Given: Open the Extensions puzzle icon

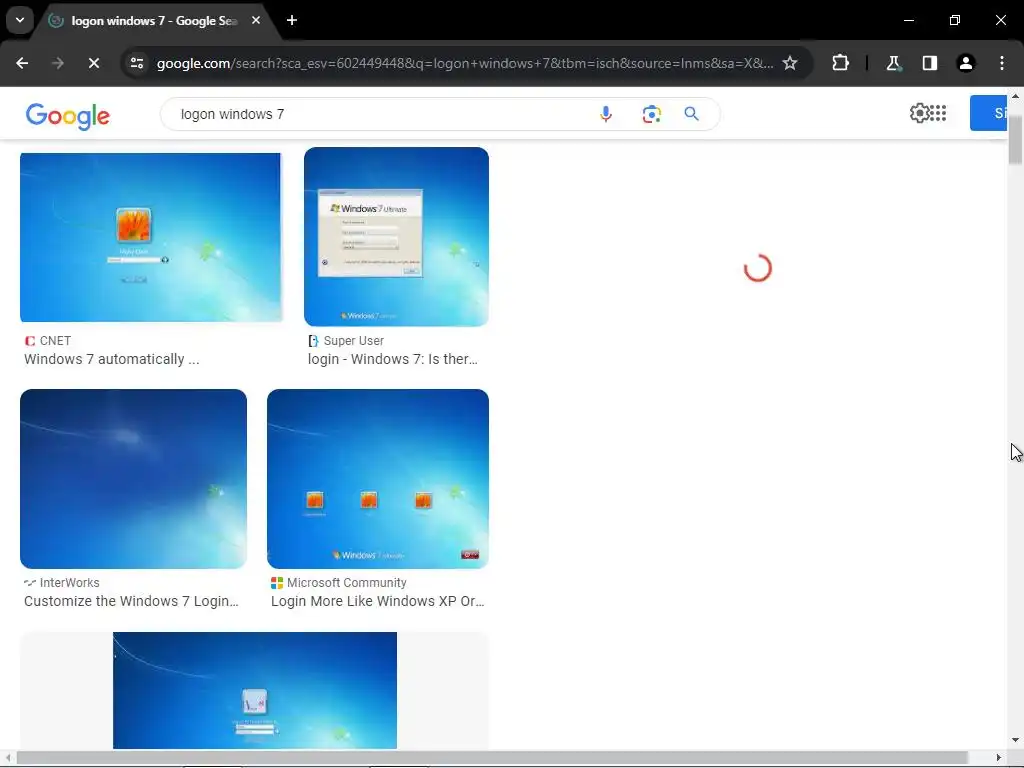Looking at the screenshot, I should pos(840,63).
